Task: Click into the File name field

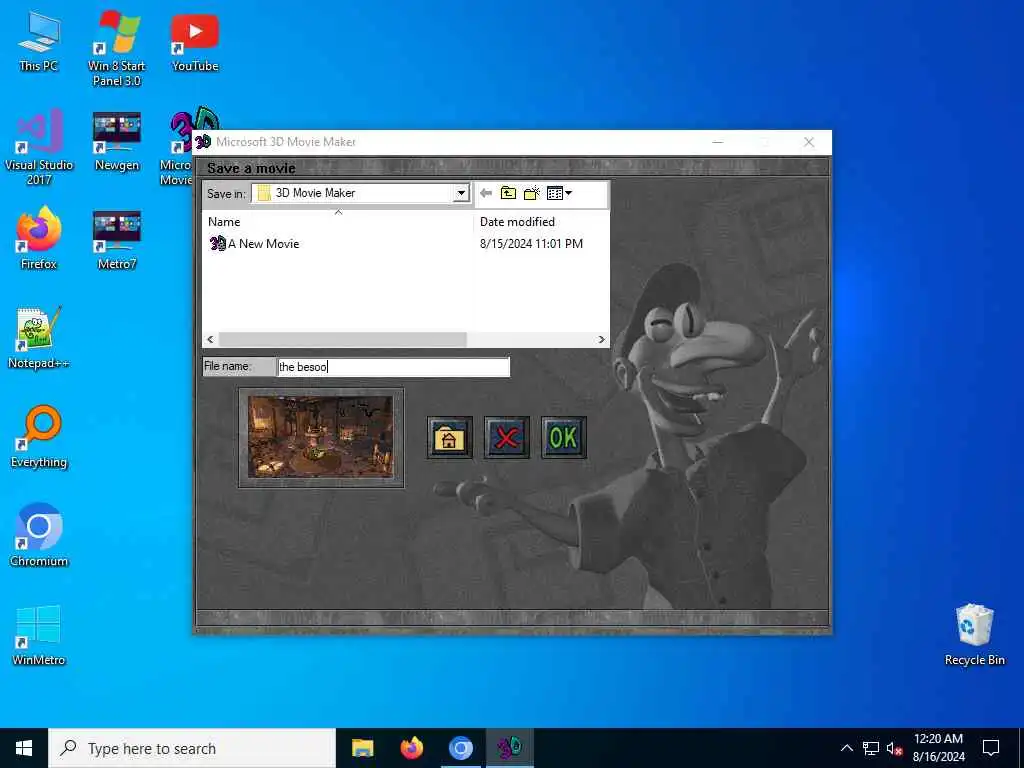Action: coord(394,367)
